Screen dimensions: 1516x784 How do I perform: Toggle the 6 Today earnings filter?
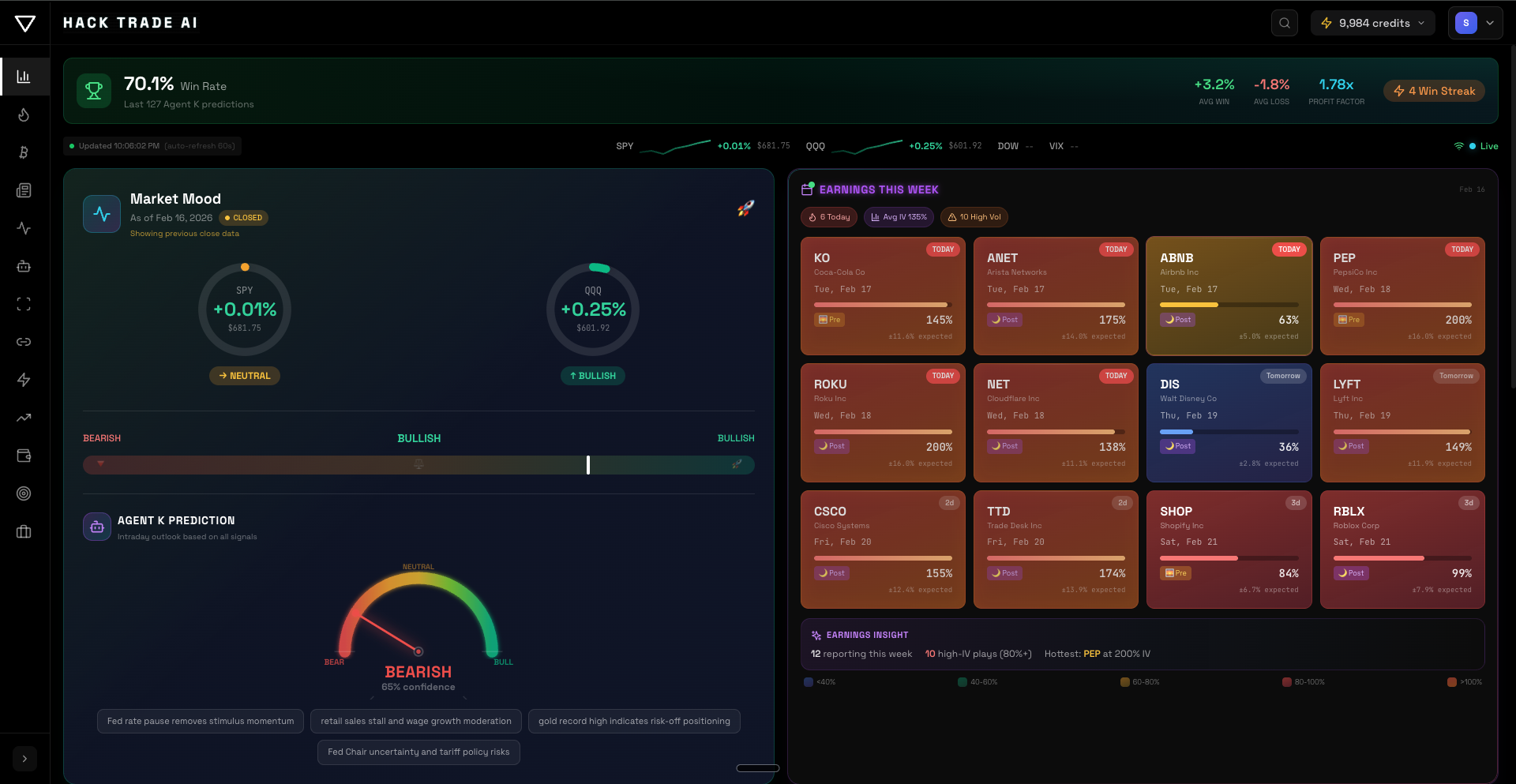(828, 216)
